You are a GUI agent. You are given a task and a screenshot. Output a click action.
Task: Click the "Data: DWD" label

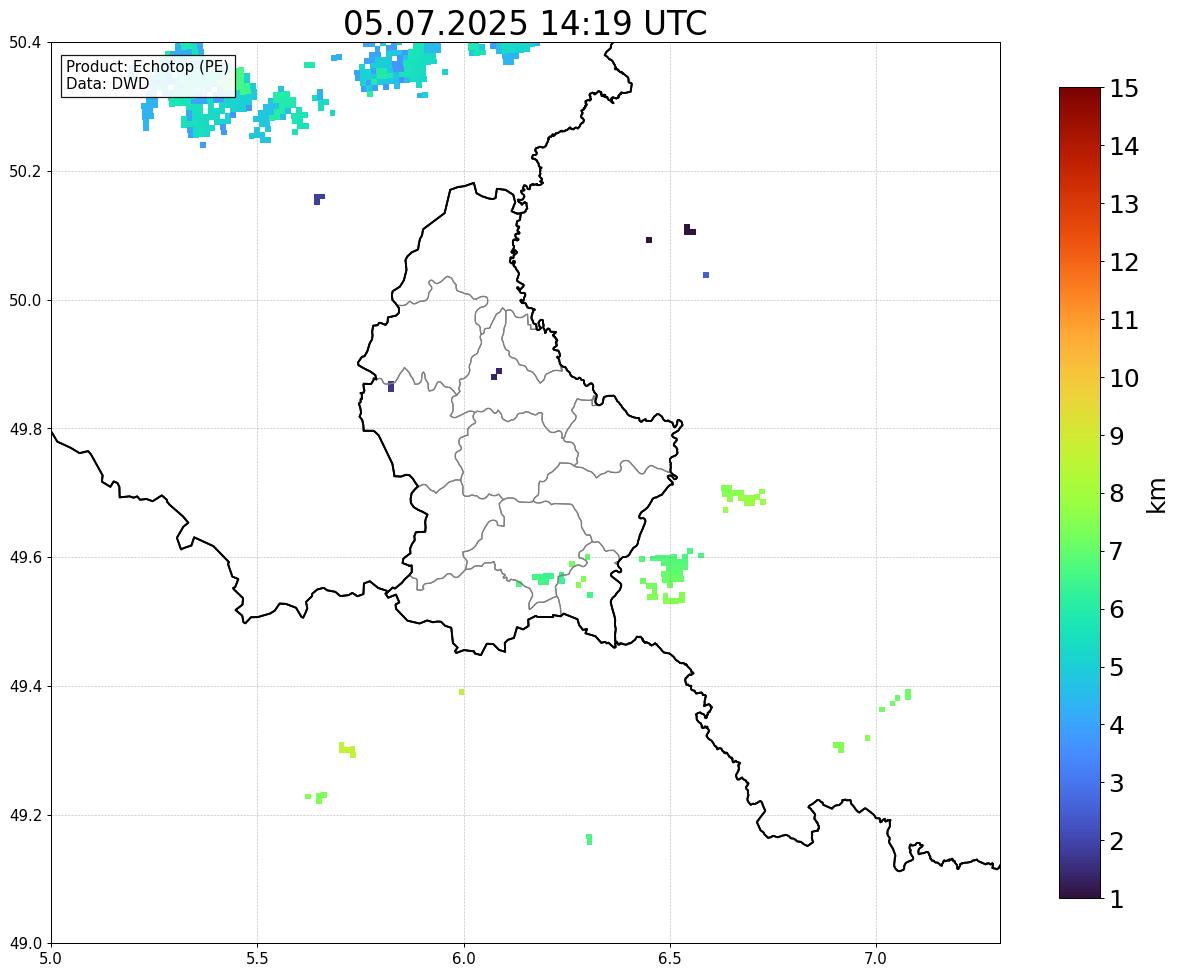tap(107, 84)
